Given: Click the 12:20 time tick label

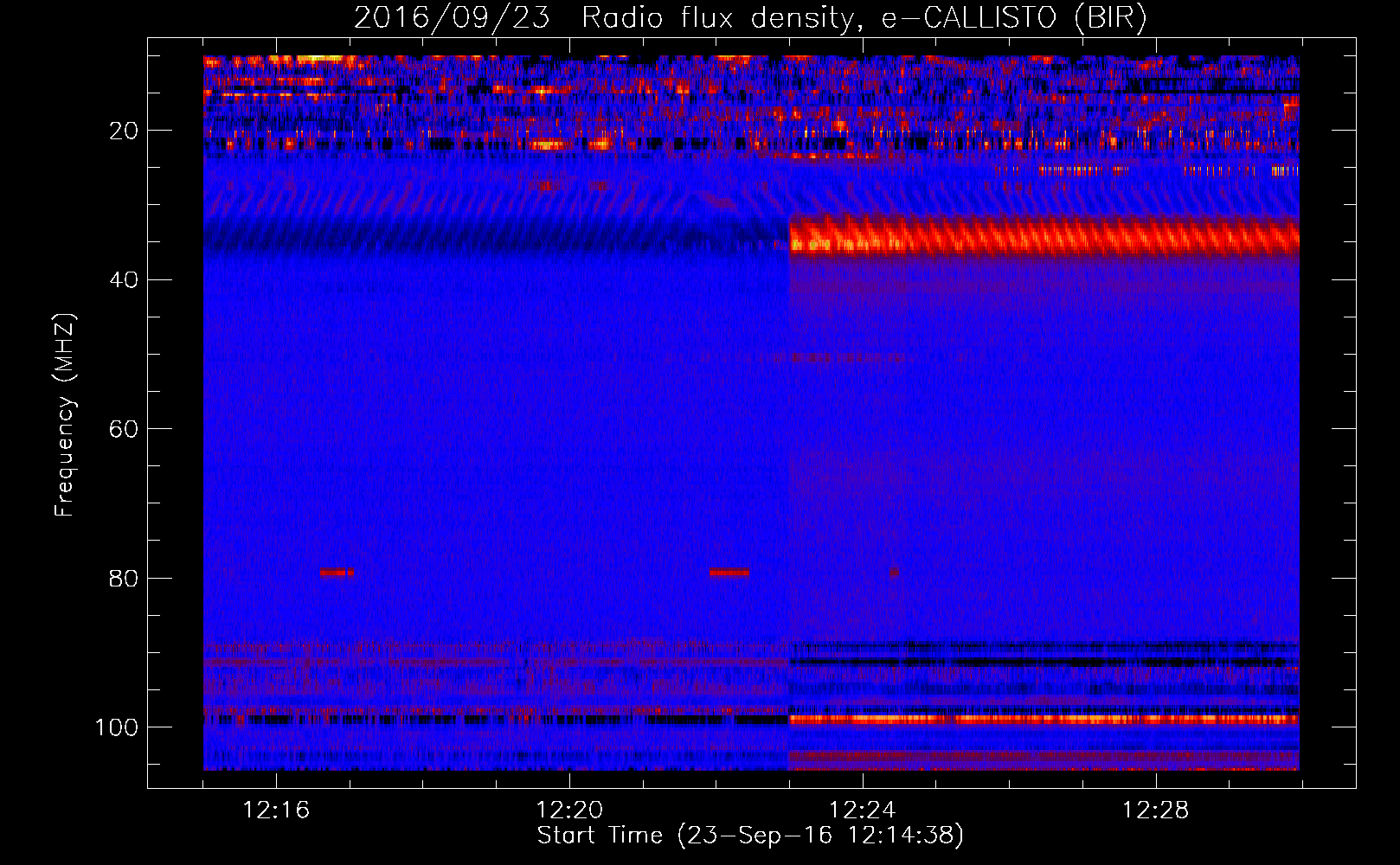Looking at the screenshot, I should point(569,811).
